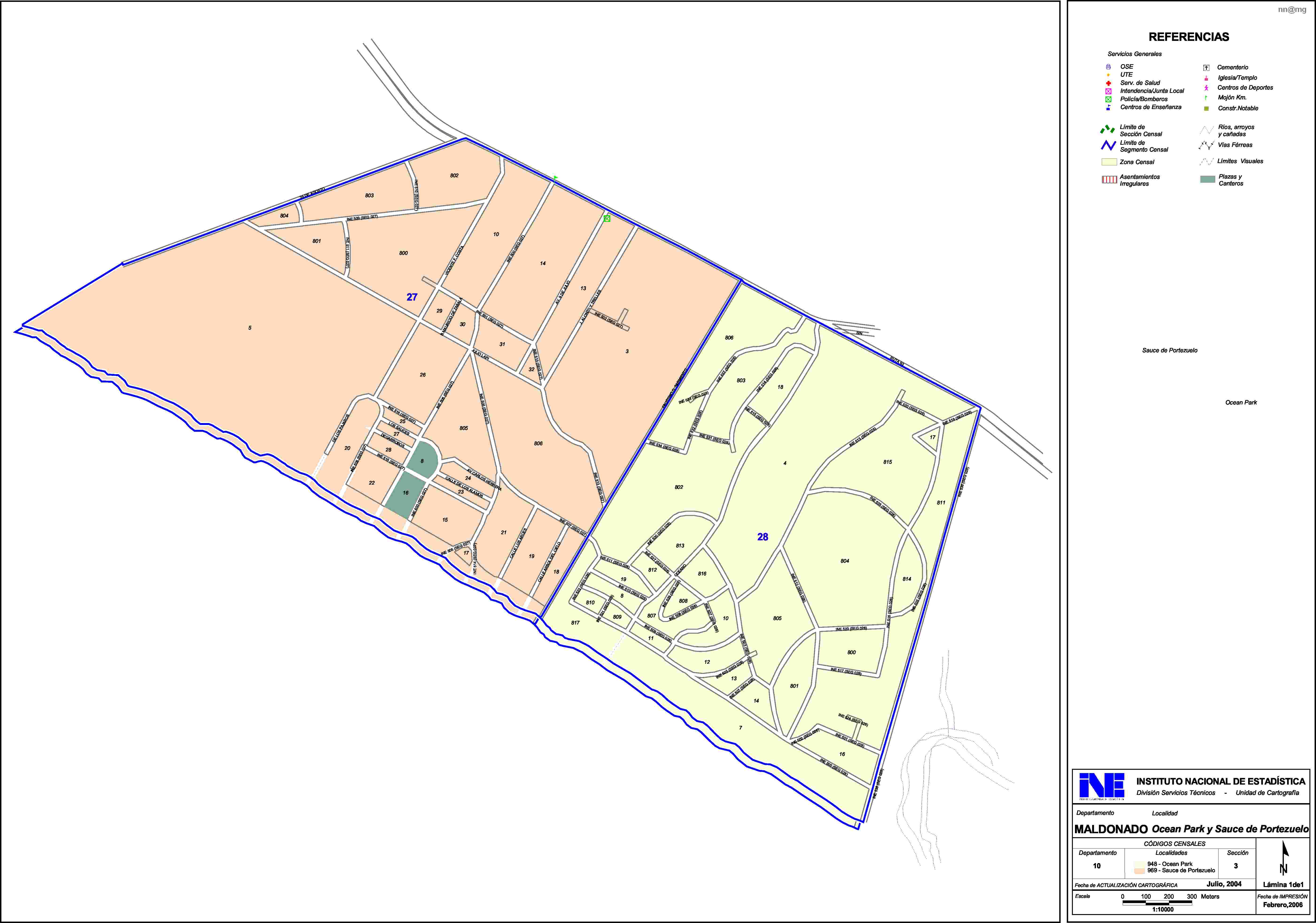Viewport: 1316px width, 923px height.
Task: Click the Lámina 1de1 sheet label
Action: pyautogui.click(x=1283, y=884)
